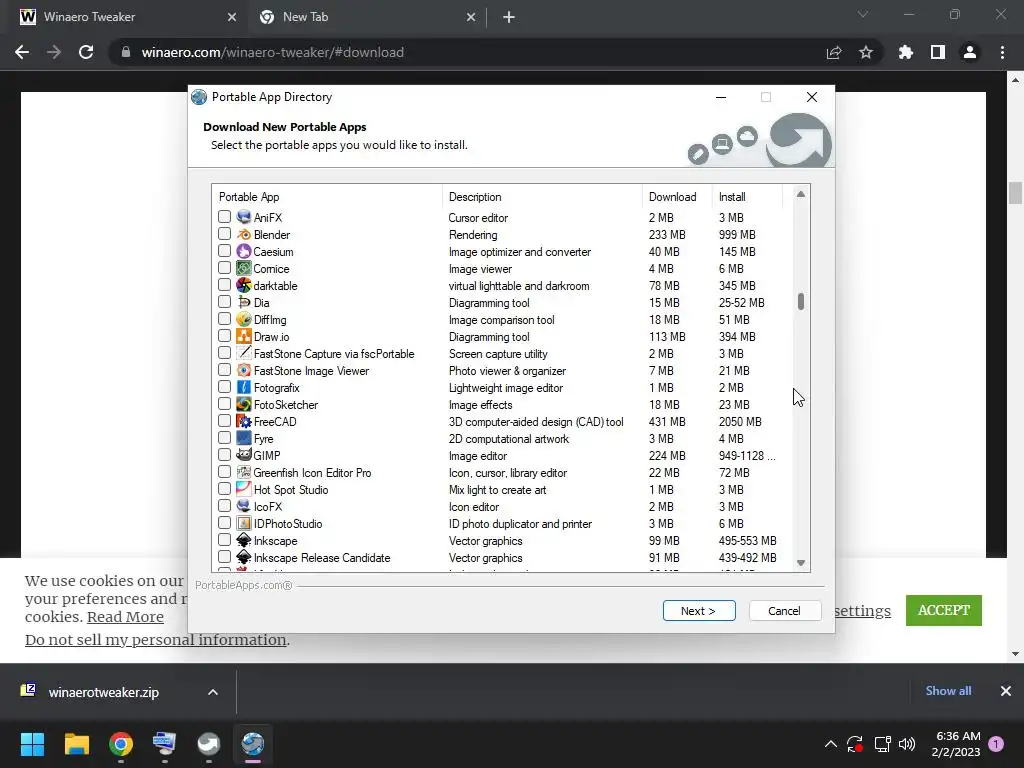Click the taskbar clock showing 6:36 AM
Screen dimensions: 1024x768
tap(956, 744)
